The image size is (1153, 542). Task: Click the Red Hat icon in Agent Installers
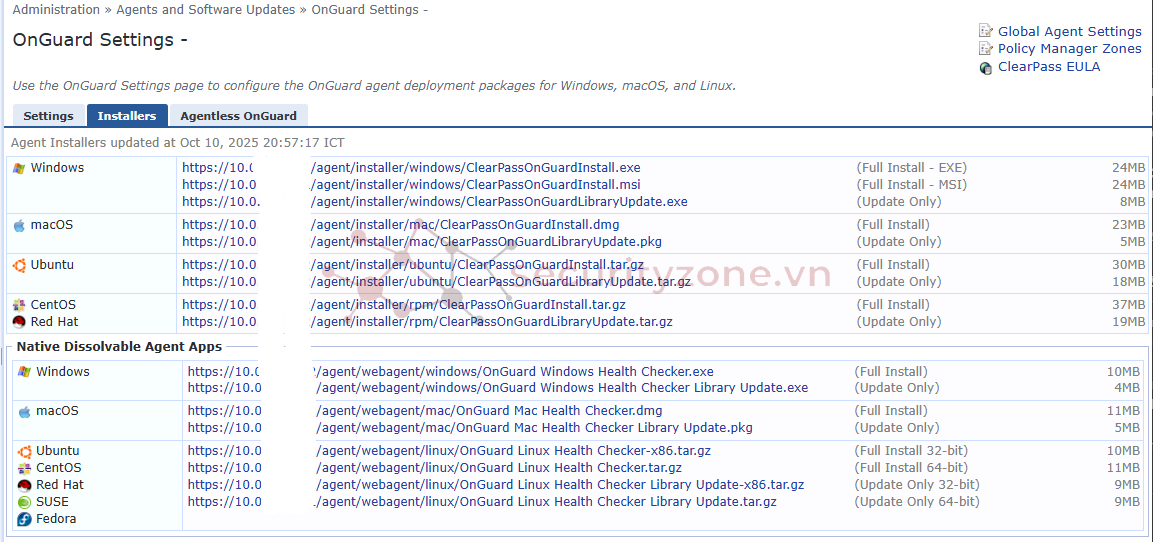(19, 322)
